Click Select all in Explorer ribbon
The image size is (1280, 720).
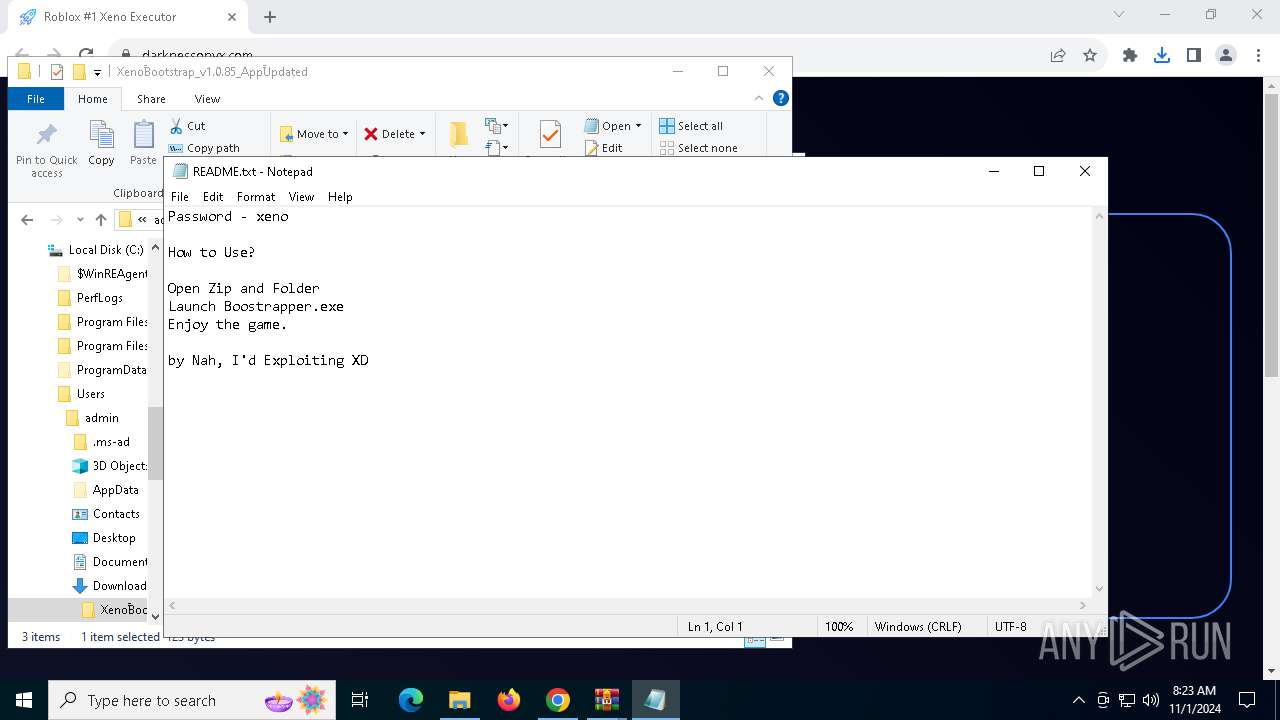pos(691,126)
